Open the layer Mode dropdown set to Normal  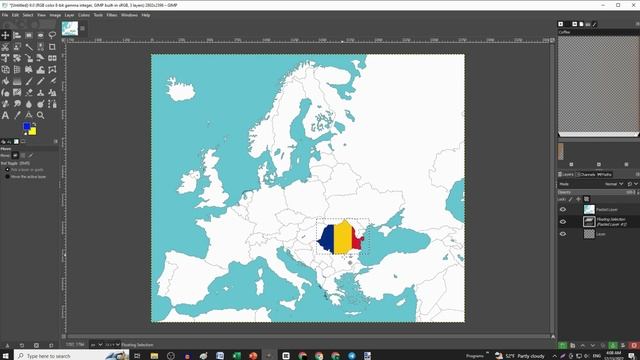(614, 184)
